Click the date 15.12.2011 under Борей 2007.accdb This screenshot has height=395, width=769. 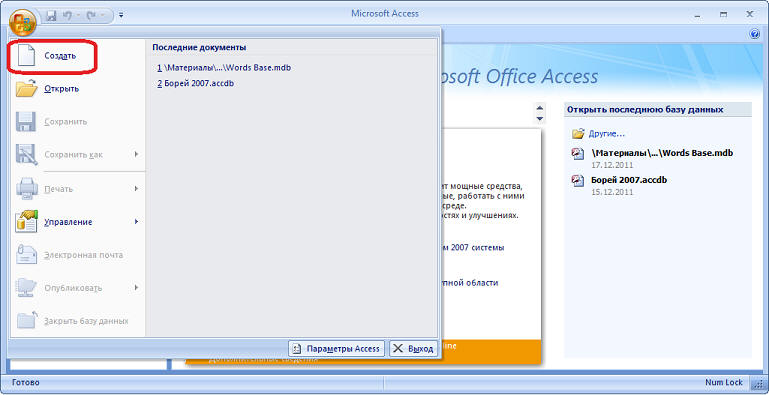[612, 192]
